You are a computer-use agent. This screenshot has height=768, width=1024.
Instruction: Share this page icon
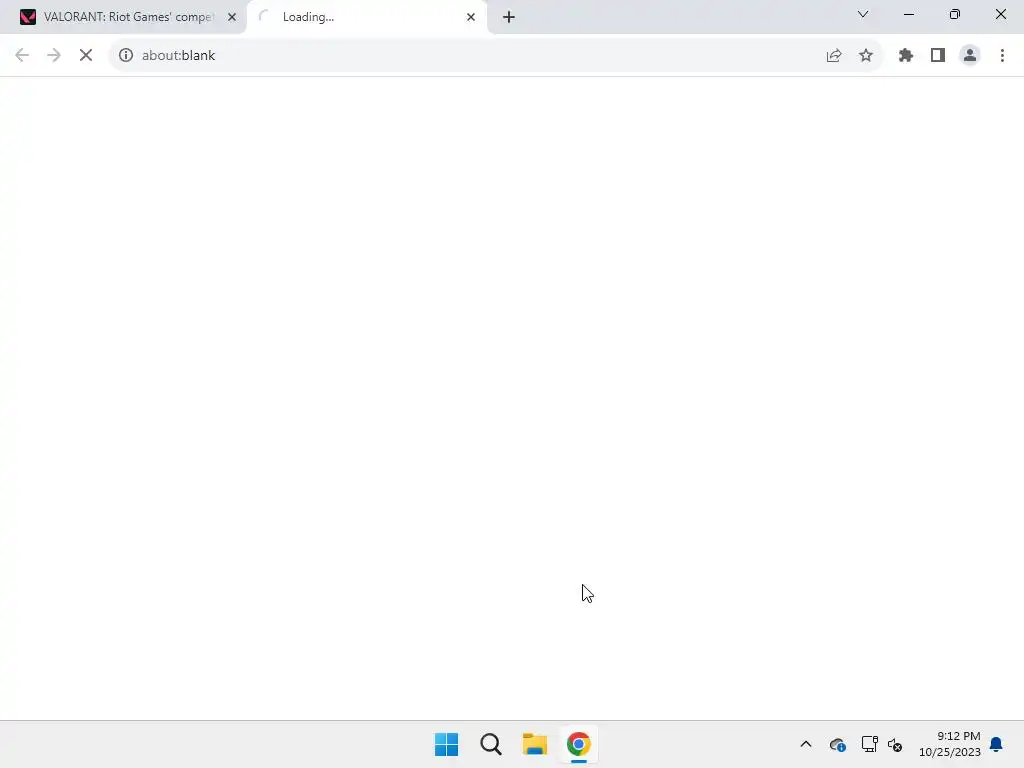[834, 56]
